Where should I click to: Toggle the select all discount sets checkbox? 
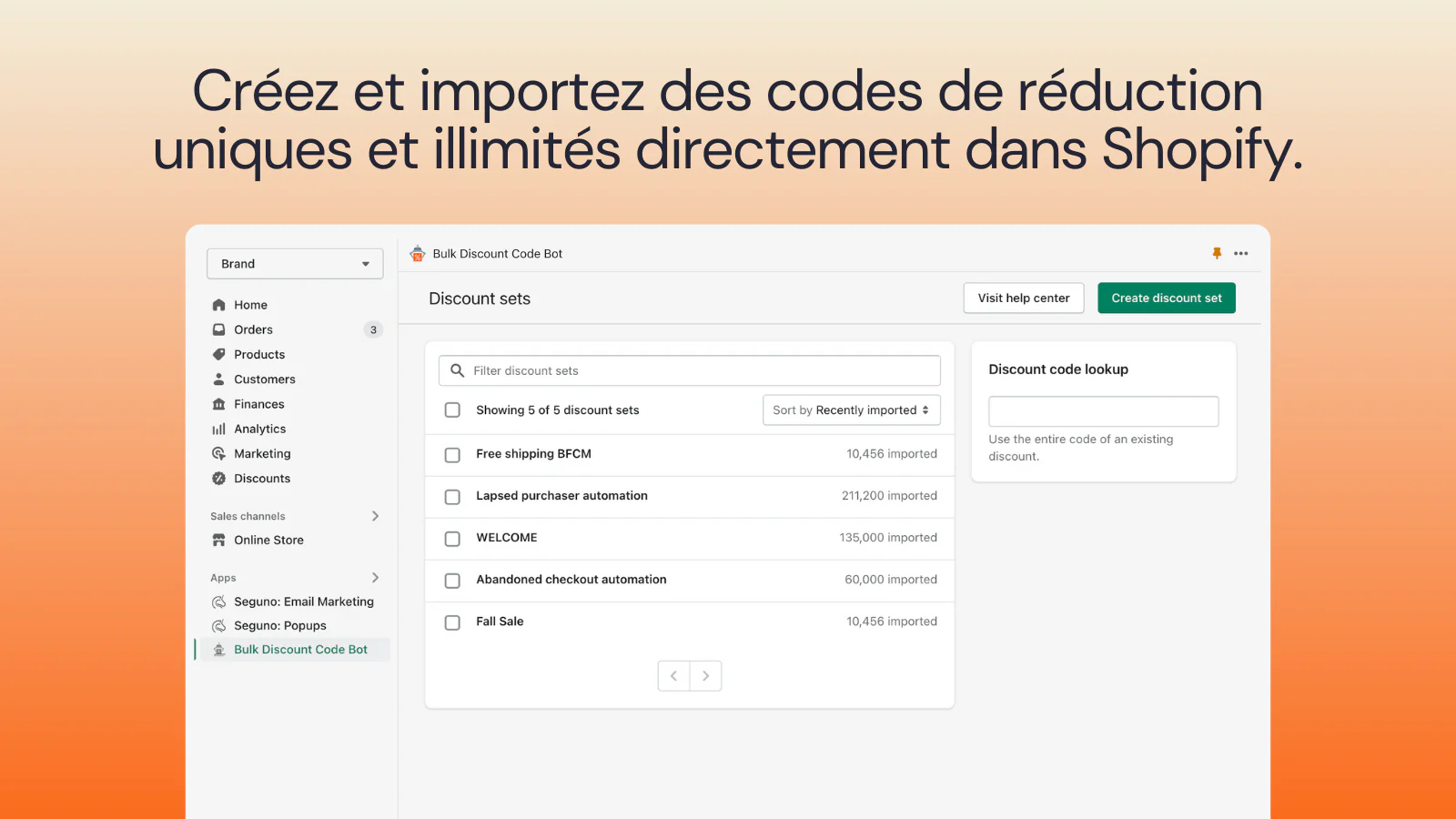452,410
